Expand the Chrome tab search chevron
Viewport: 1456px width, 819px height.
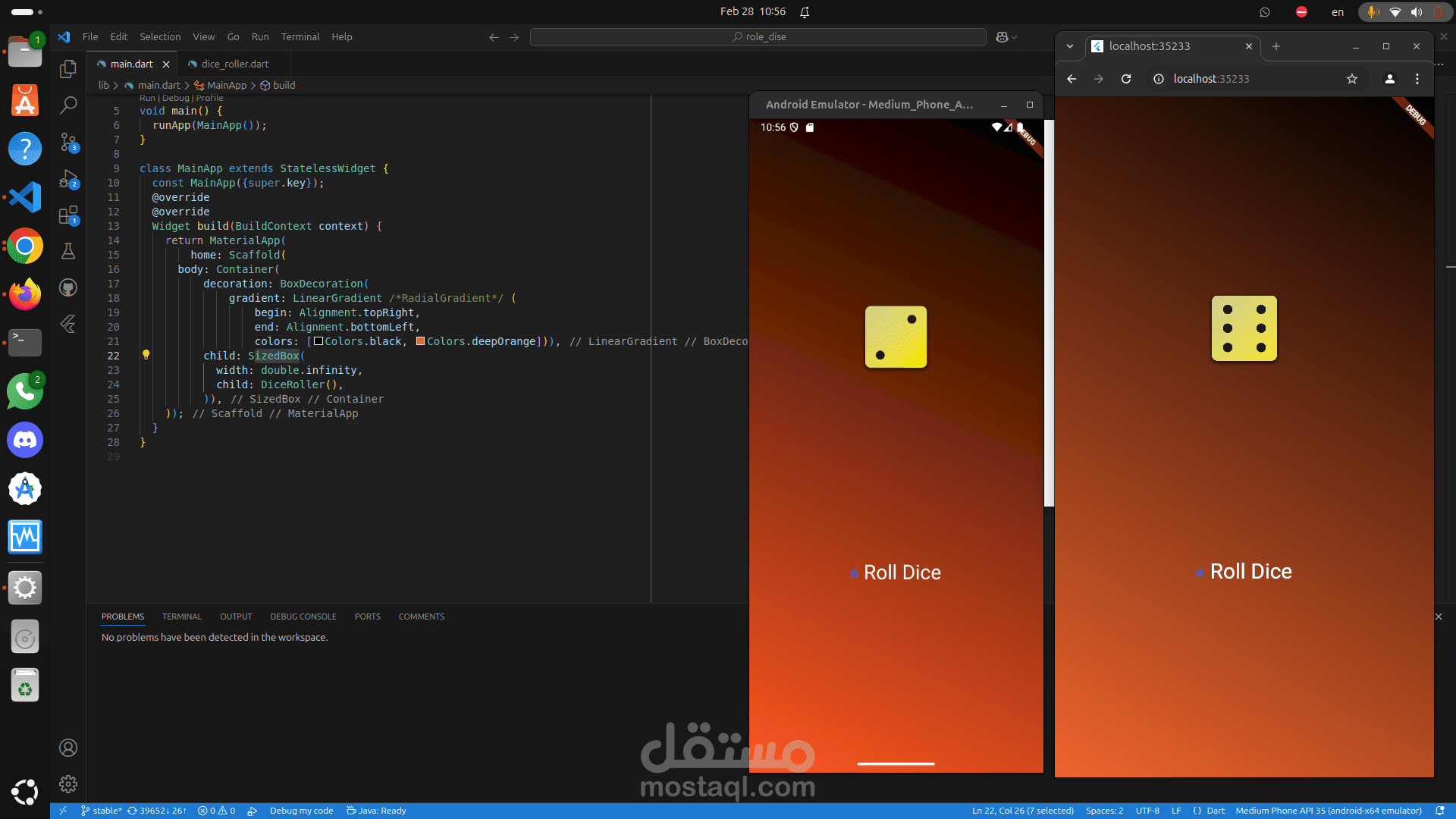pos(1069,46)
